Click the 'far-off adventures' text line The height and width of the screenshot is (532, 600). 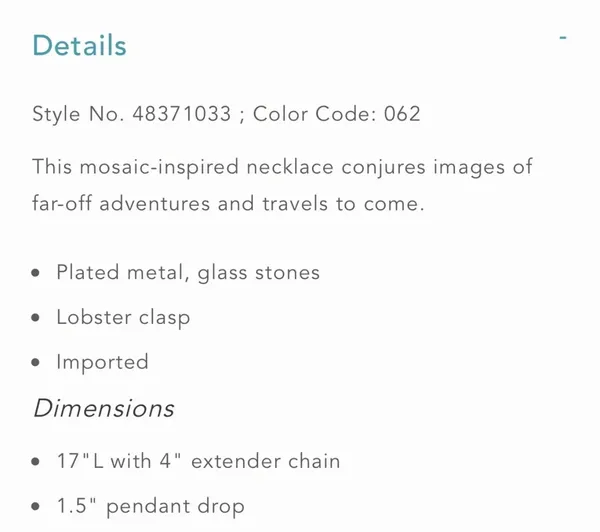tap(121, 203)
